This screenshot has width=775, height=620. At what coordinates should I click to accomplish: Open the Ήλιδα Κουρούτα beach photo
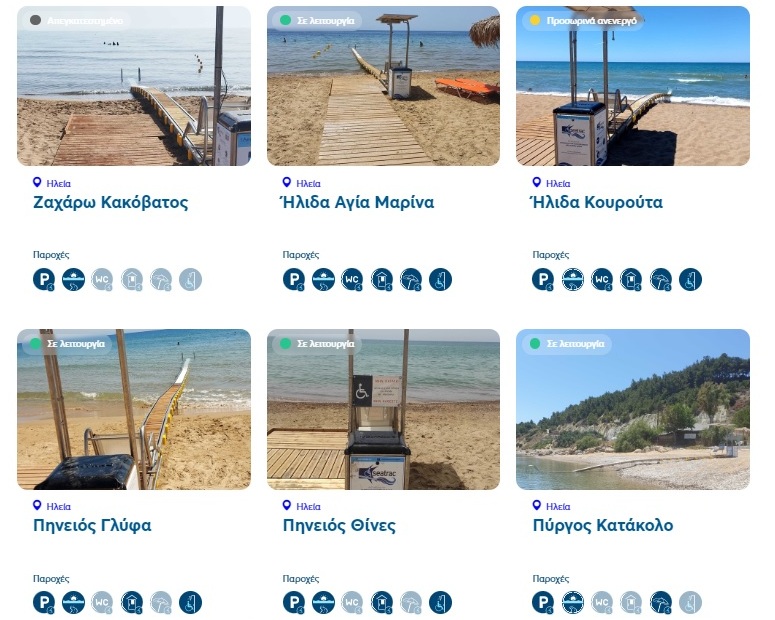click(633, 86)
